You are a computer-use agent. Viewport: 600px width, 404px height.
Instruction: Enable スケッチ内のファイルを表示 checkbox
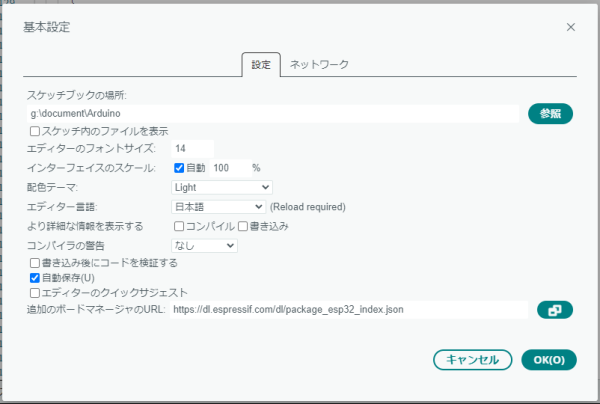click(x=35, y=131)
